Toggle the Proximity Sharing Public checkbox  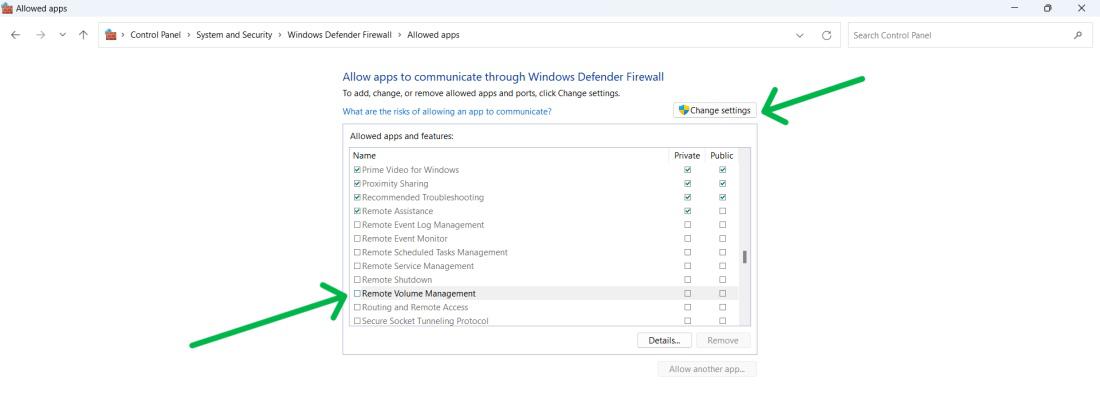(x=722, y=184)
